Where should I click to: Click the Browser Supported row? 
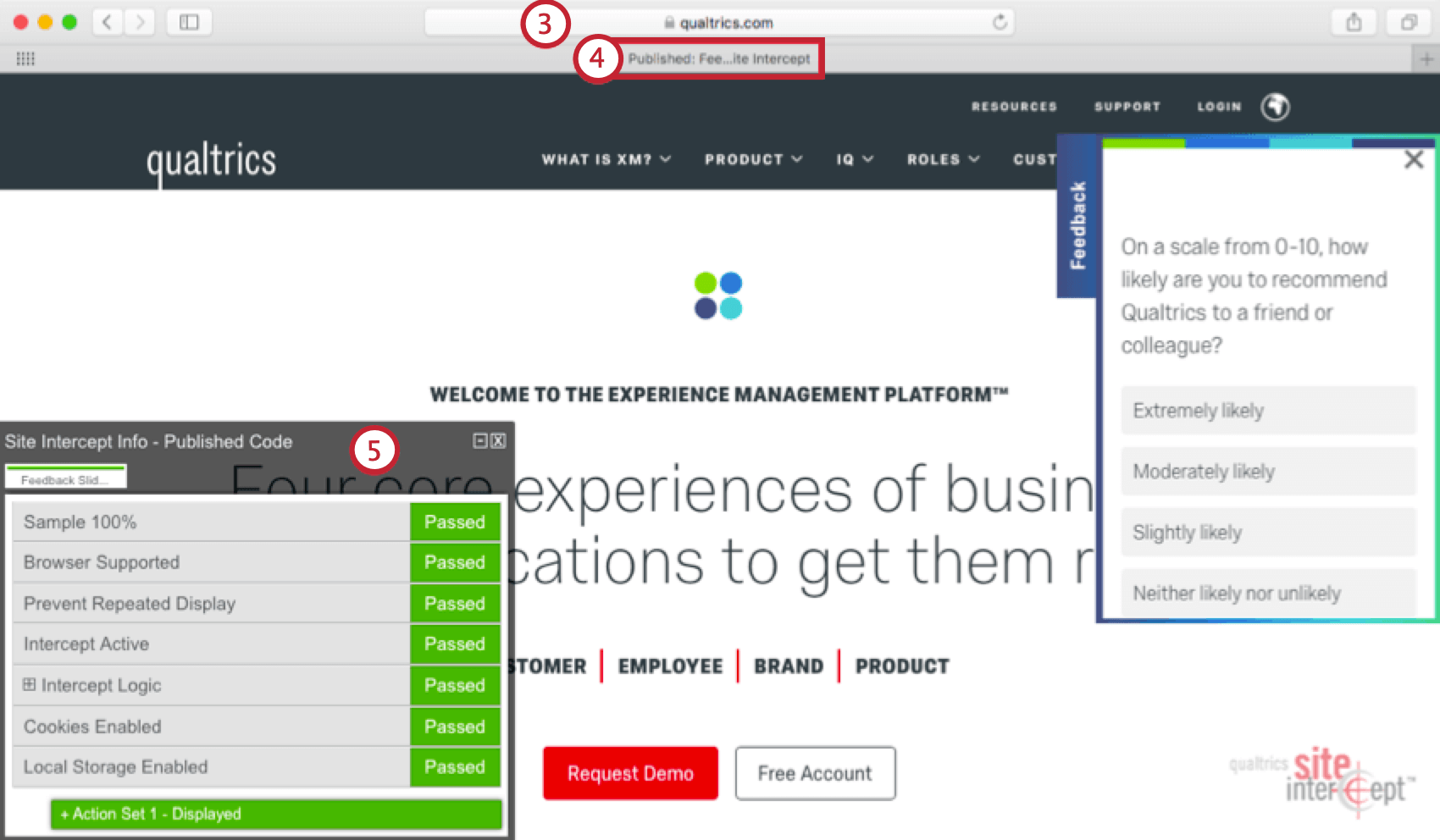(256, 562)
